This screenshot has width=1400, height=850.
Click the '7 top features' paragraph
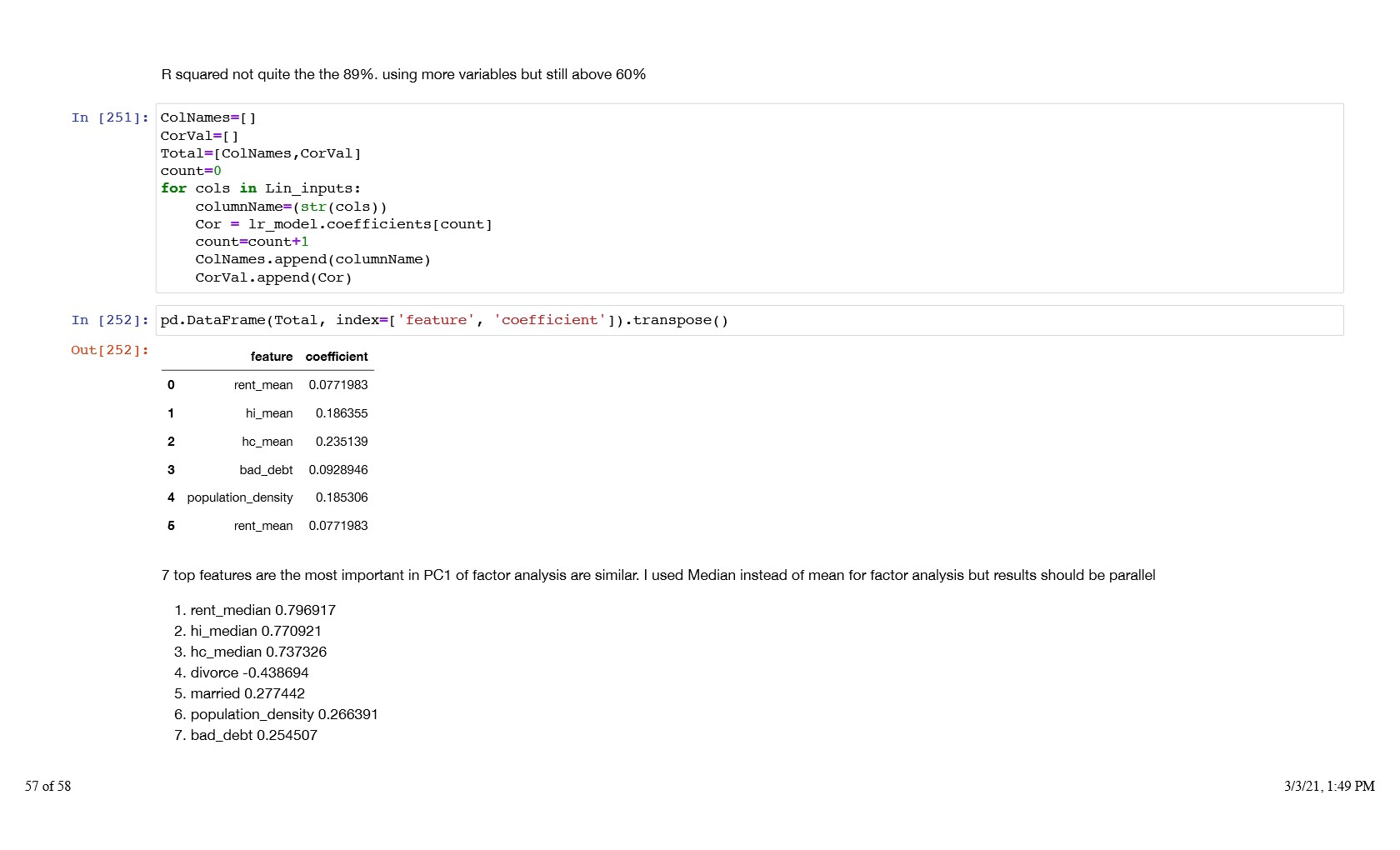(657, 575)
